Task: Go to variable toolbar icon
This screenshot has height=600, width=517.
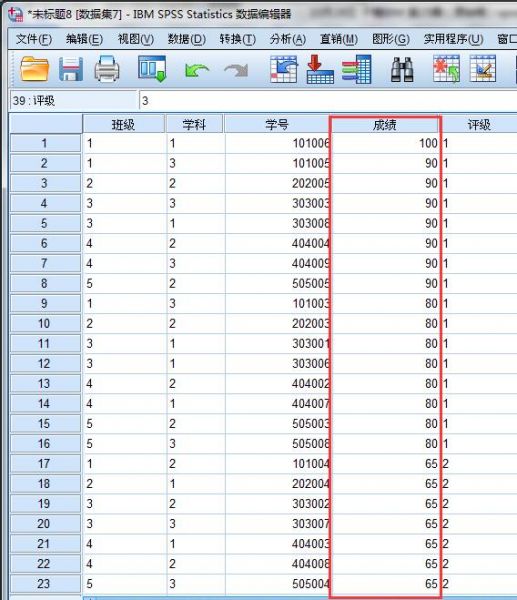Action: [x=320, y=69]
